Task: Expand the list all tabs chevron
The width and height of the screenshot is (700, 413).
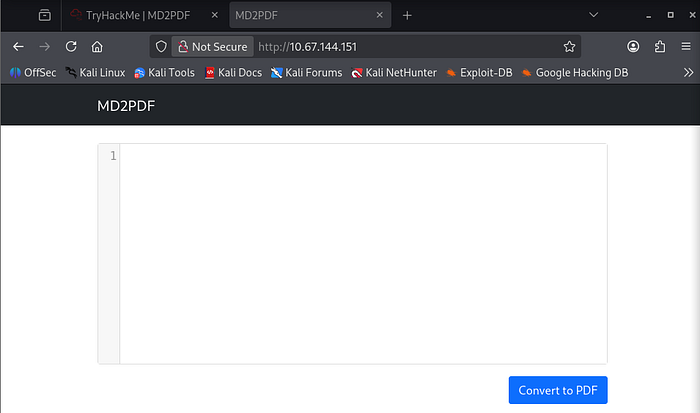Action: coord(593,15)
